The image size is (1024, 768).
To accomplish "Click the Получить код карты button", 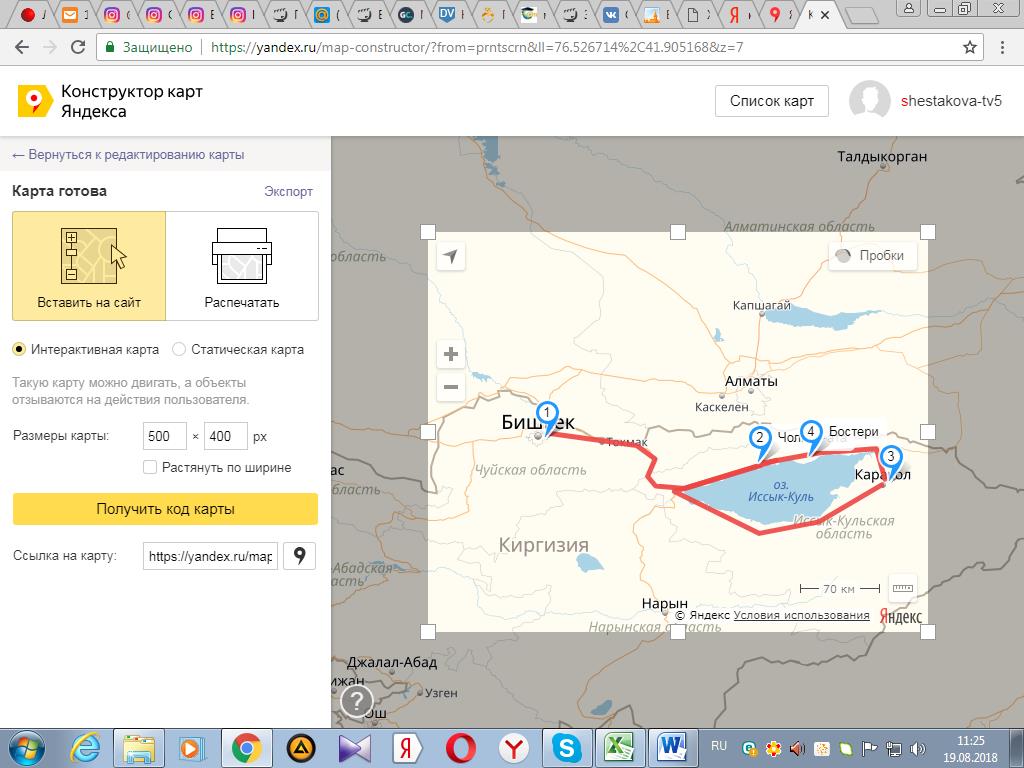I will coord(165,509).
